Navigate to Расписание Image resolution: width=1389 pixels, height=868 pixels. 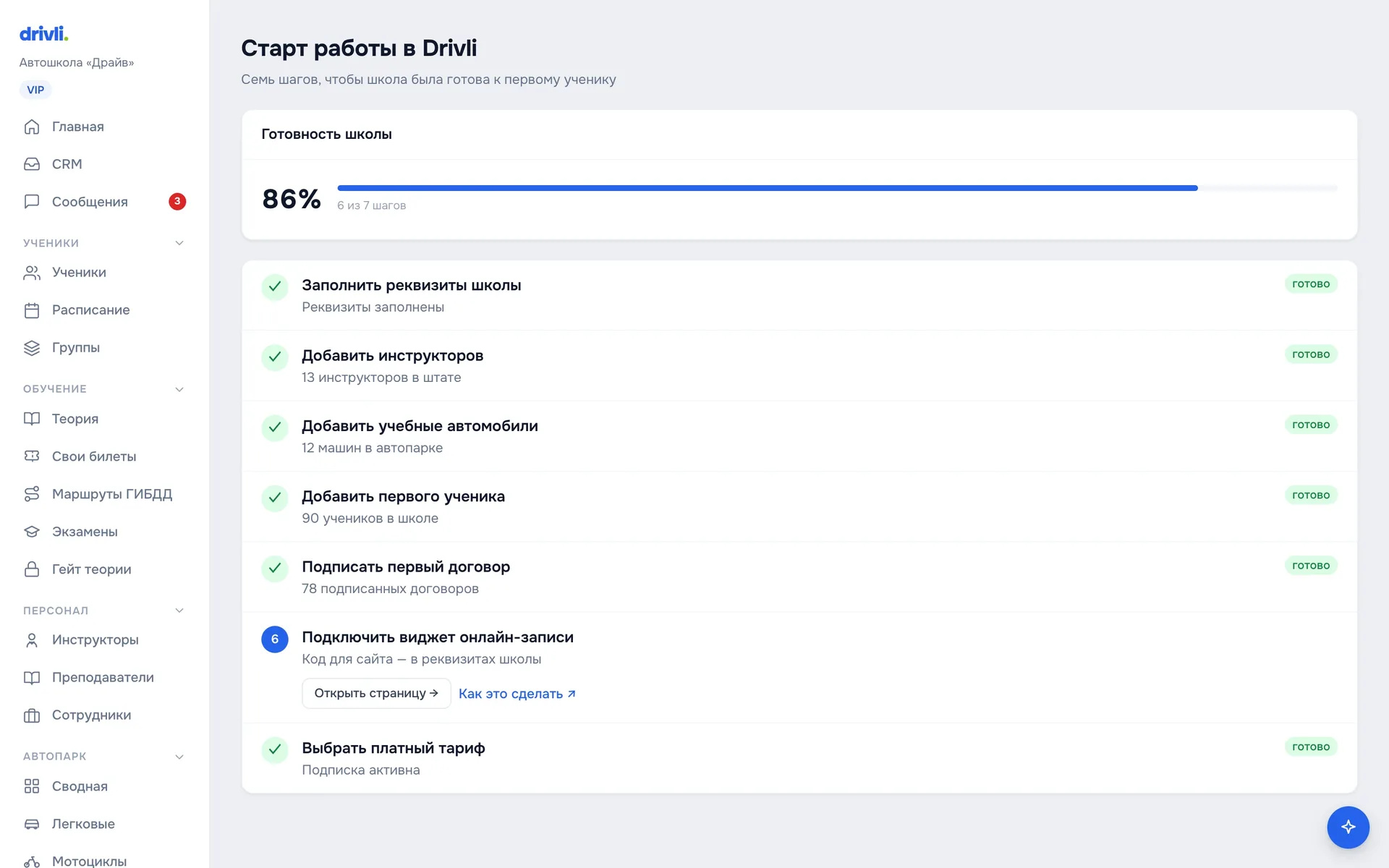pos(104,310)
